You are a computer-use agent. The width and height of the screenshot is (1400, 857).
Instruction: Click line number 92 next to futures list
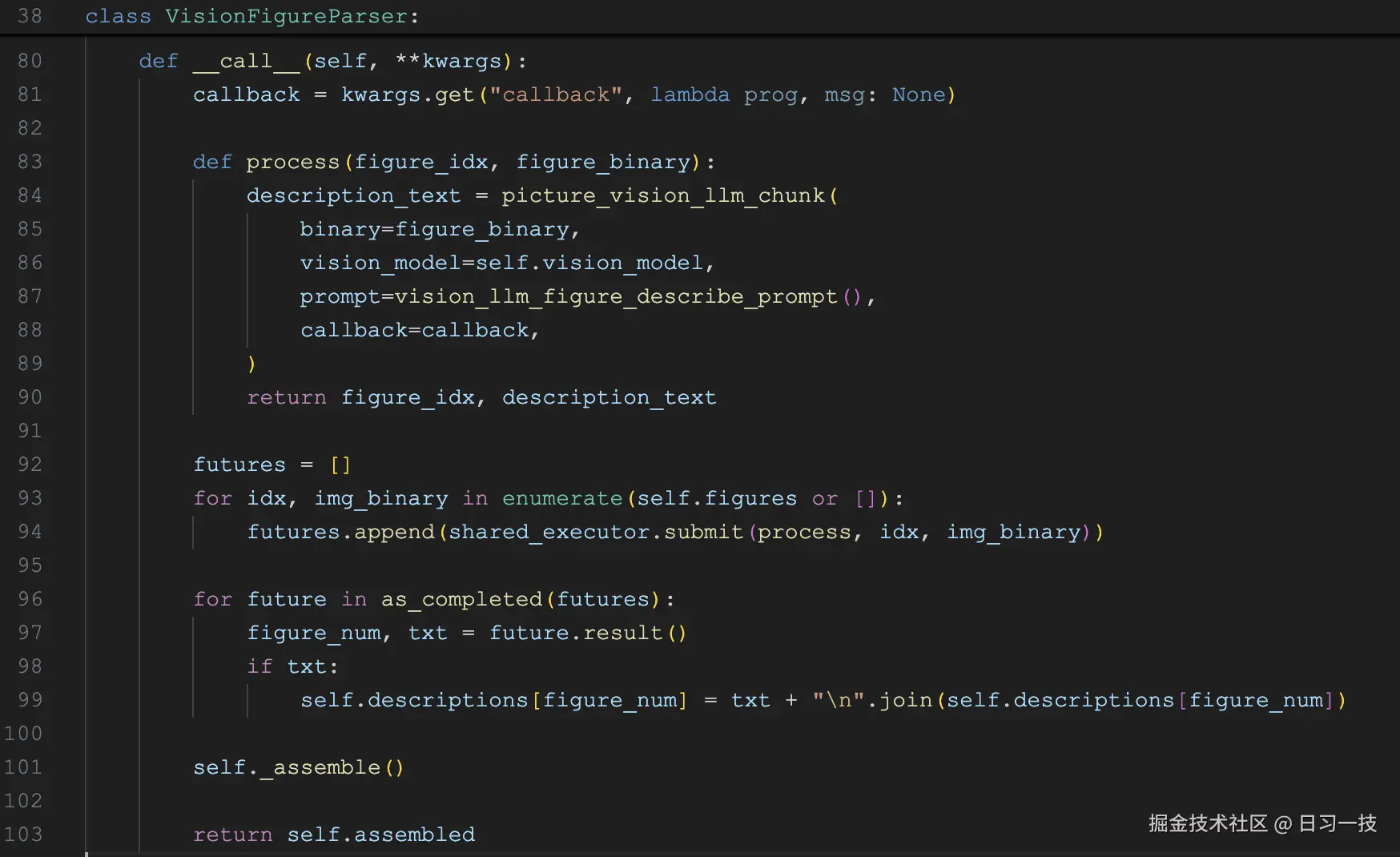pos(30,465)
